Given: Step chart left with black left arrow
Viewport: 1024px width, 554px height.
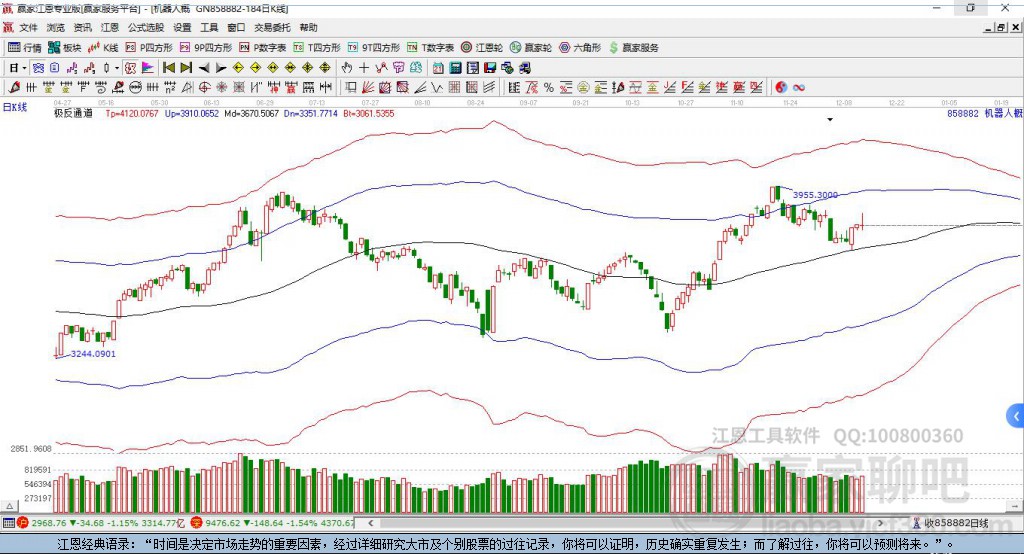Looking at the screenshot, I should [x=204, y=68].
